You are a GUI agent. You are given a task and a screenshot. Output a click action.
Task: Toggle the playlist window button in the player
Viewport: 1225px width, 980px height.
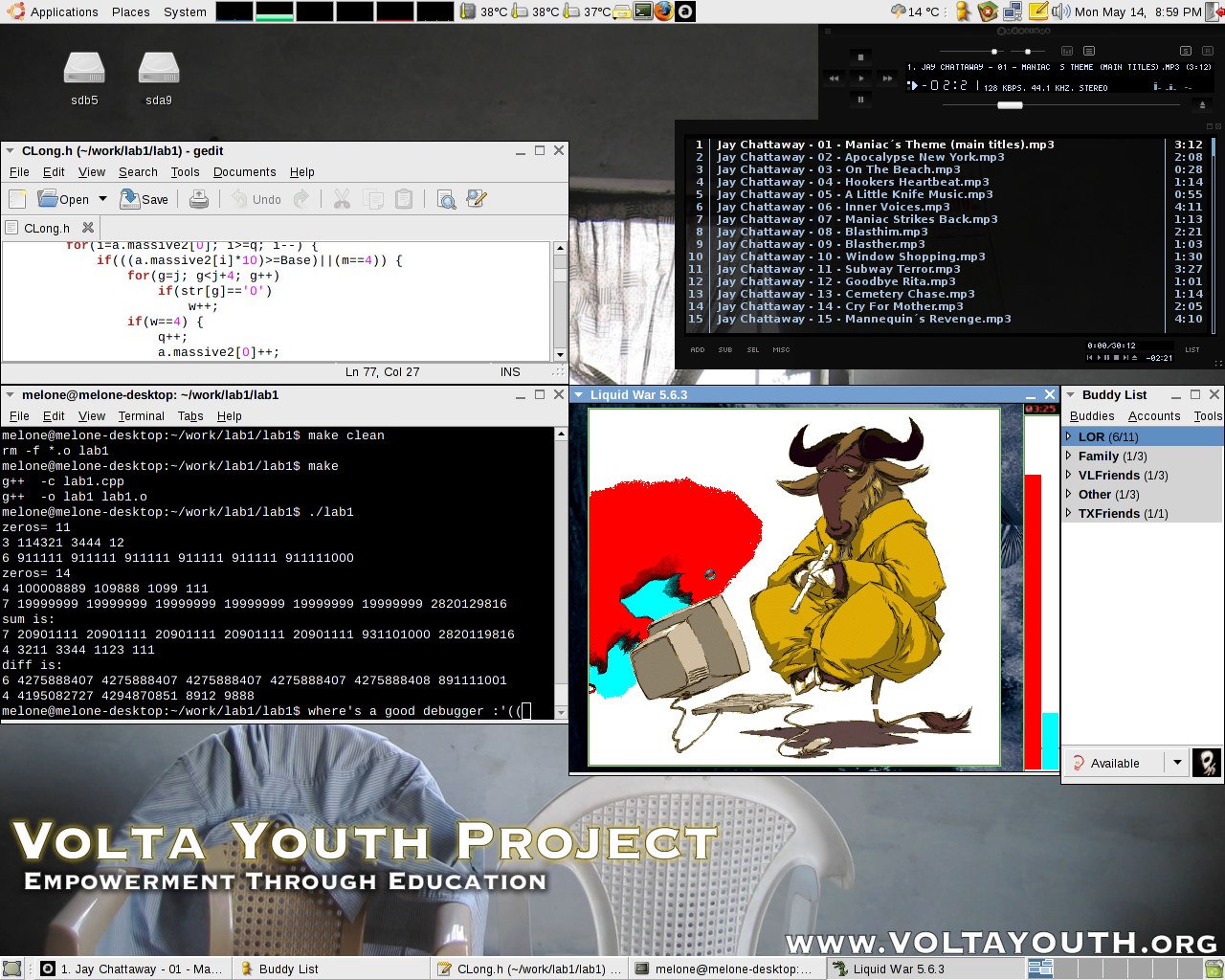point(1088,51)
